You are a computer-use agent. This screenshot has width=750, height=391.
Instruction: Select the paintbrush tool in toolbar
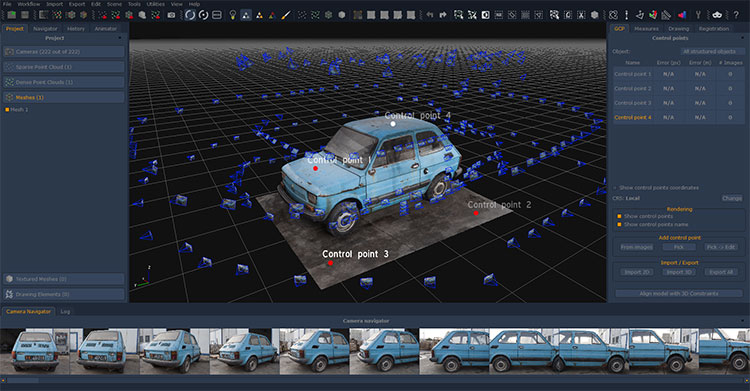click(286, 15)
